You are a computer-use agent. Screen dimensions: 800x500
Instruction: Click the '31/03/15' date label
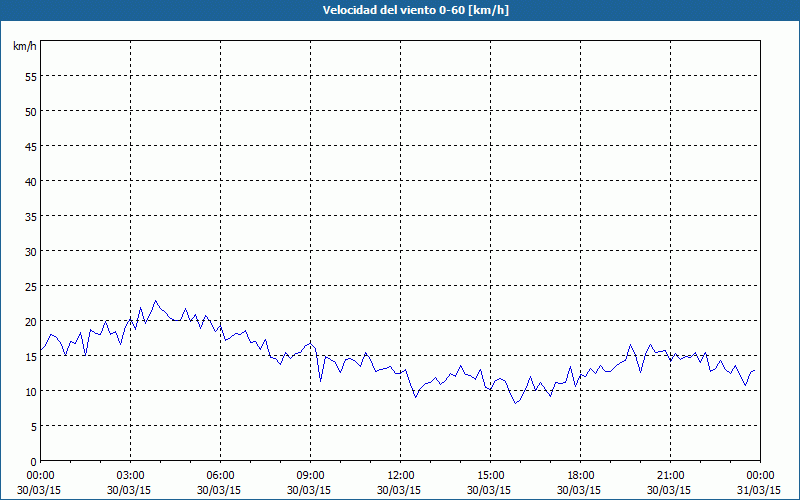[759, 490]
